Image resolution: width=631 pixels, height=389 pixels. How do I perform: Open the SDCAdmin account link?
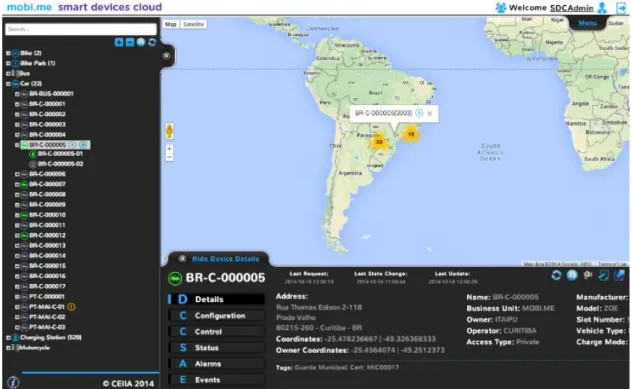(x=571, y=8)
